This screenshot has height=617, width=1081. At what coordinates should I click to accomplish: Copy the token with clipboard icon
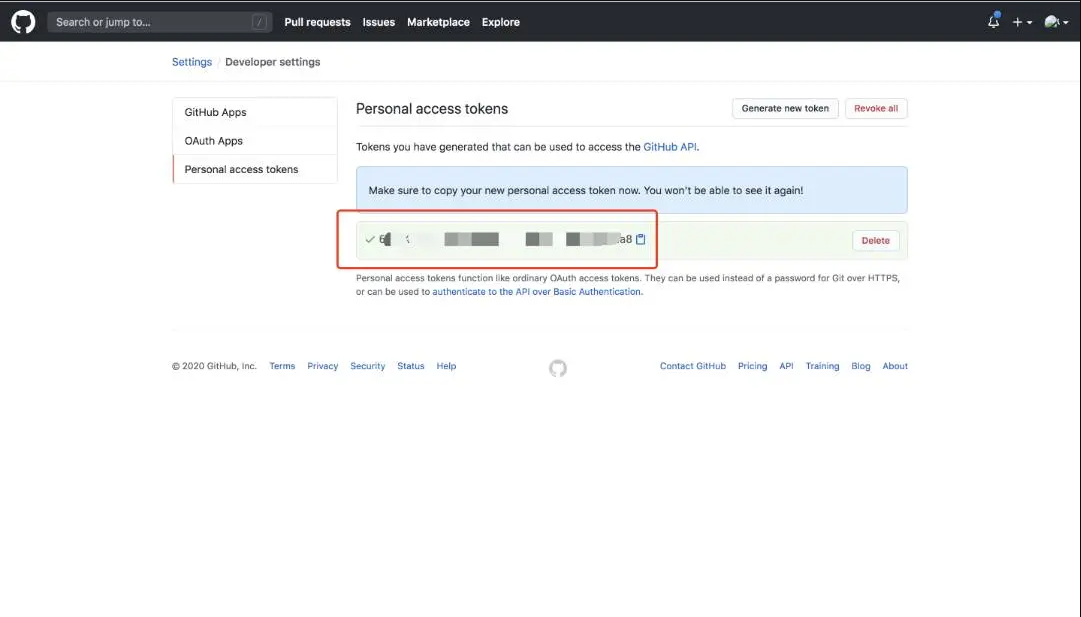(x=641, y=240)
